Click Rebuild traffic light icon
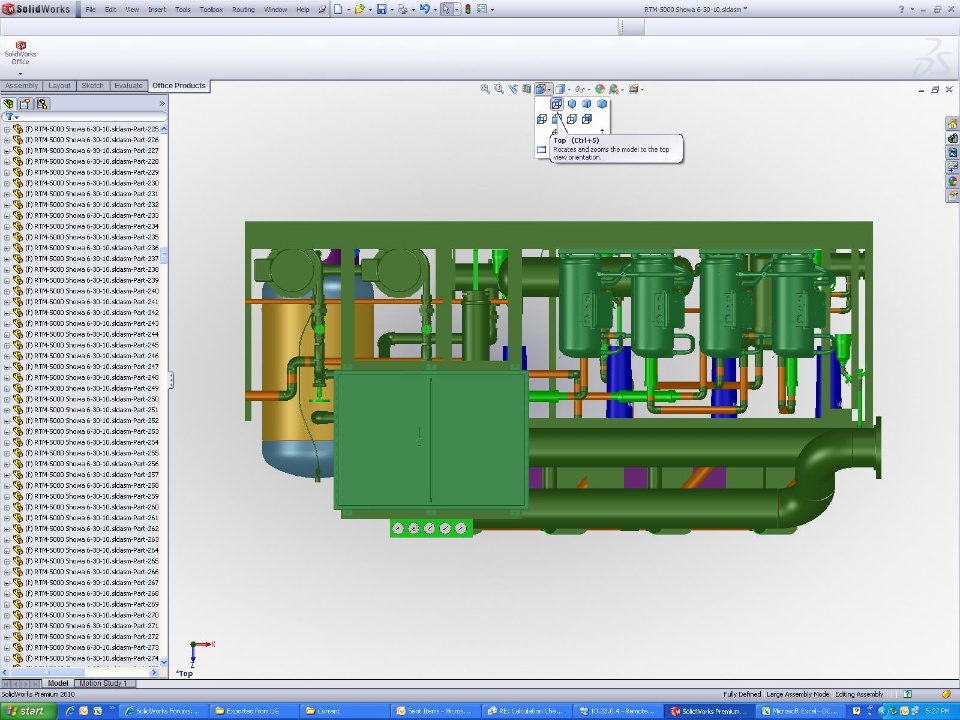The width and height of the screenshot is (960, 720). [x=468, y=9]
